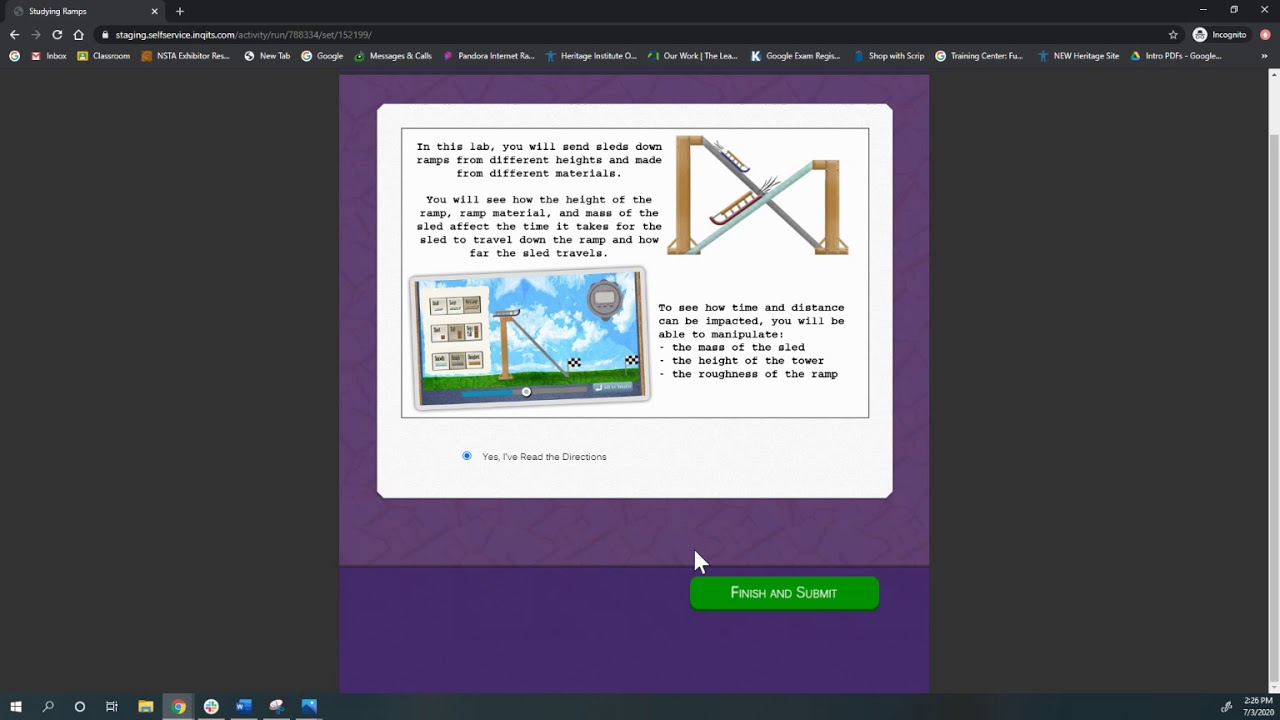Open the Our Work | The Lea bookmark
This screenshot has height=720, width=1280.
(693, 56)
